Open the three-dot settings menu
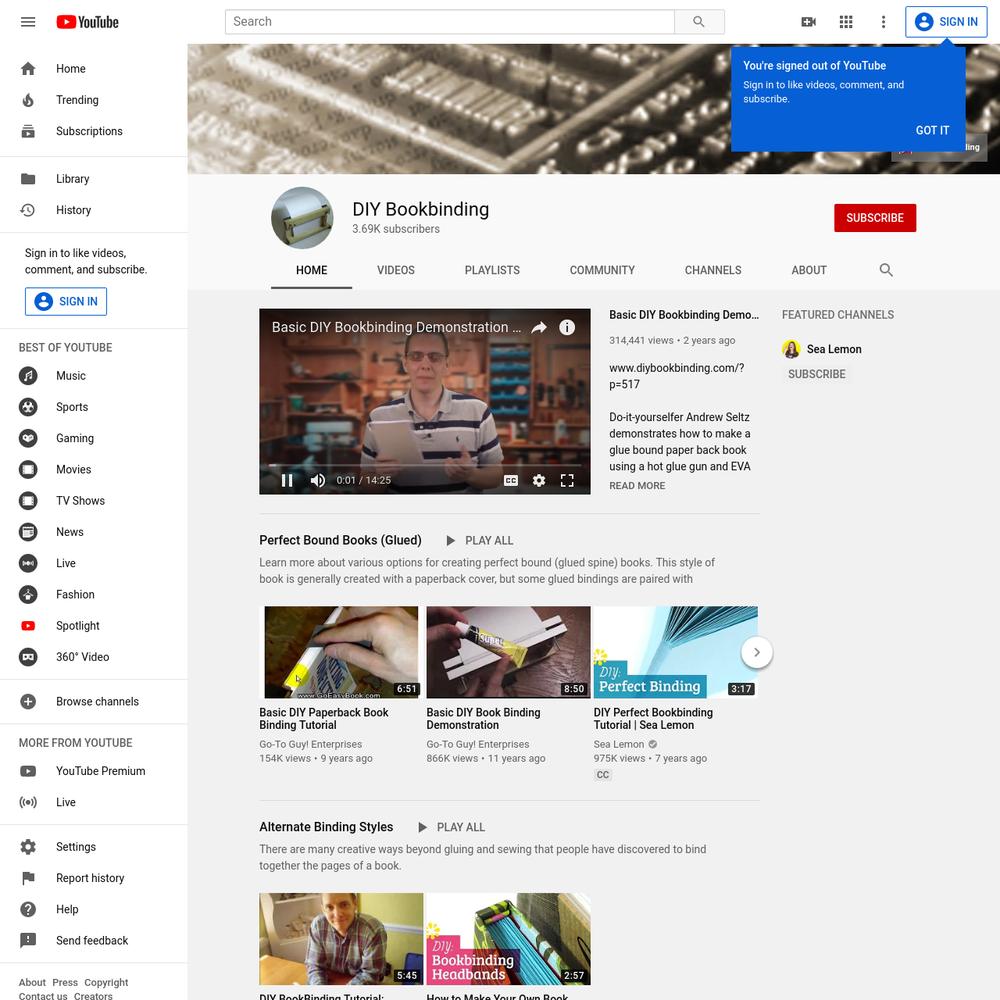1000x1000 pixels. [883, 22]
